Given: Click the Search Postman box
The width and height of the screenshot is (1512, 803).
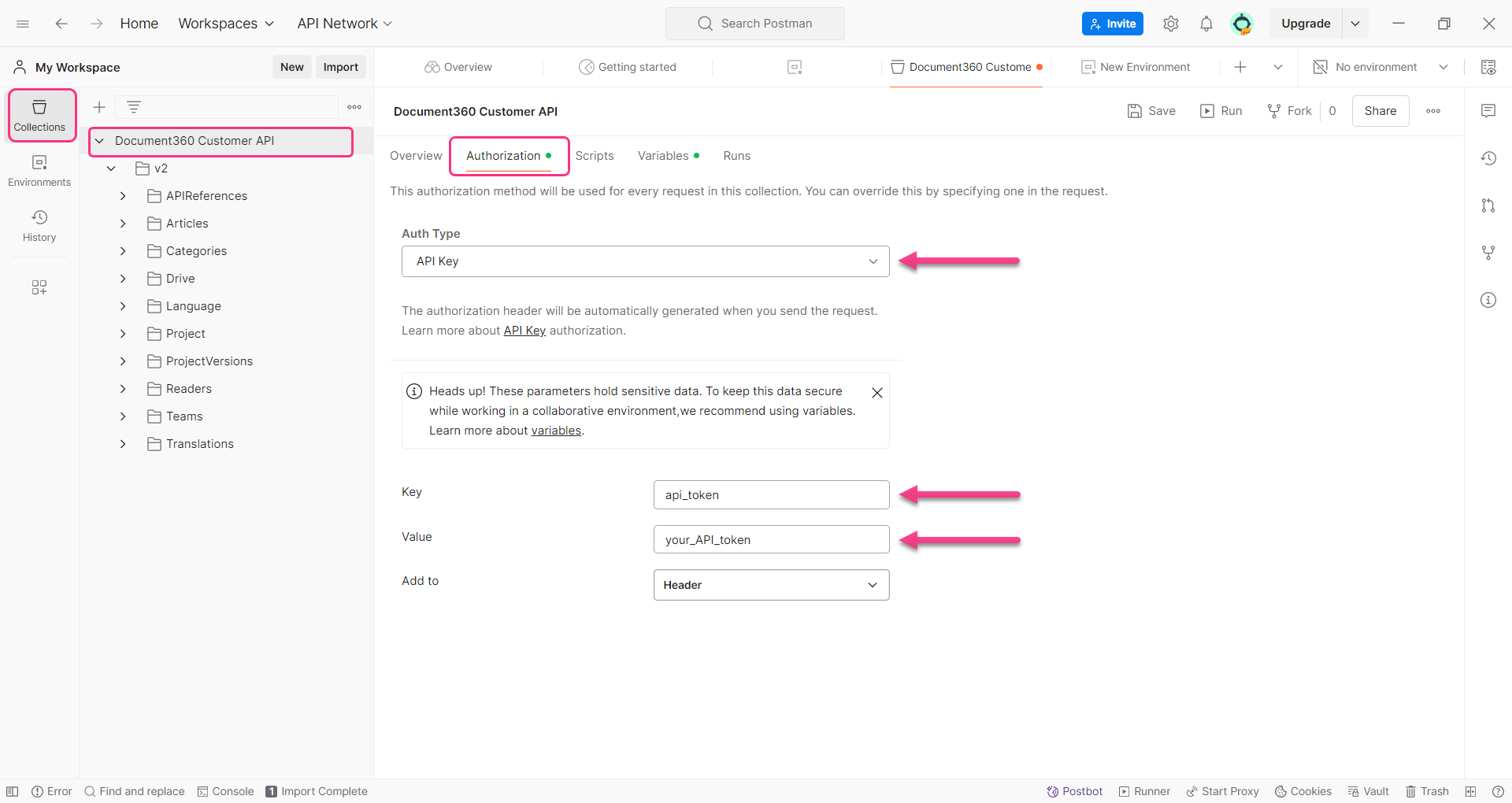Looking at the screenshot, I should pos(755,24).
